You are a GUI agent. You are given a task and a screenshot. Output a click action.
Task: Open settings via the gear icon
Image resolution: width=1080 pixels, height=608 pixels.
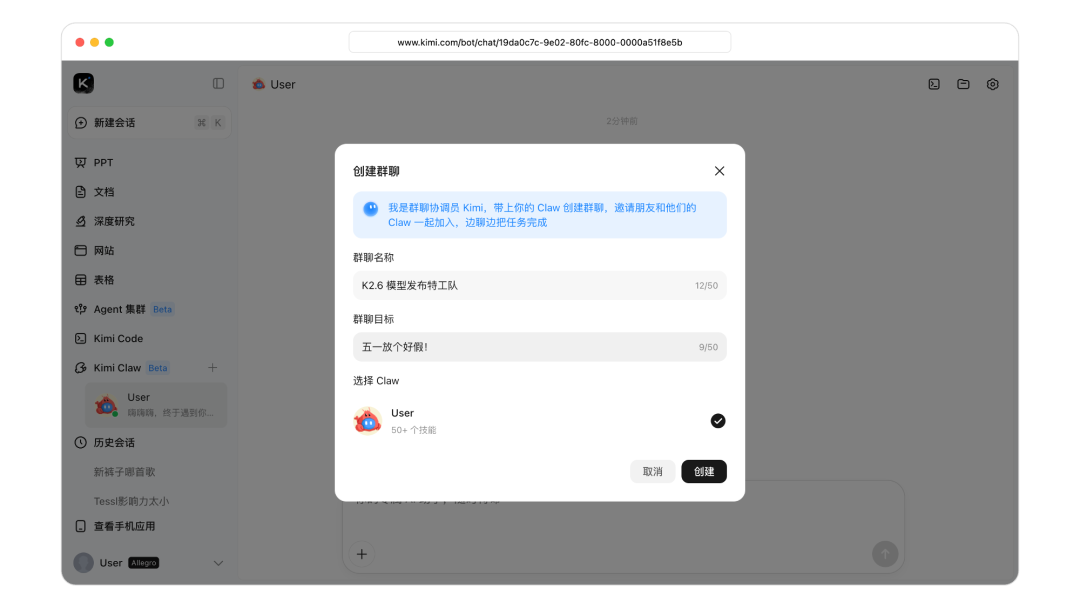992,84
